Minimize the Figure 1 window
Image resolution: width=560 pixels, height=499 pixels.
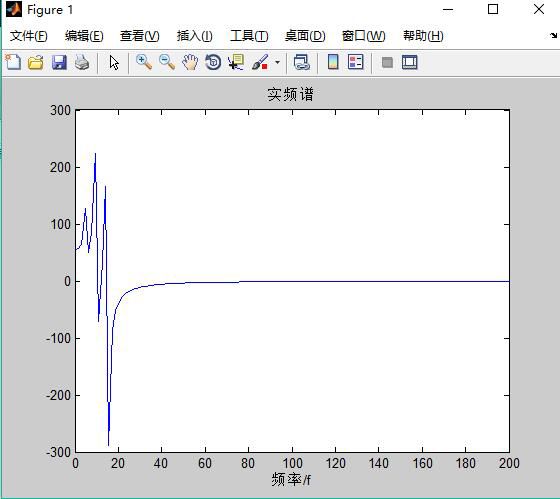[448, 10]
